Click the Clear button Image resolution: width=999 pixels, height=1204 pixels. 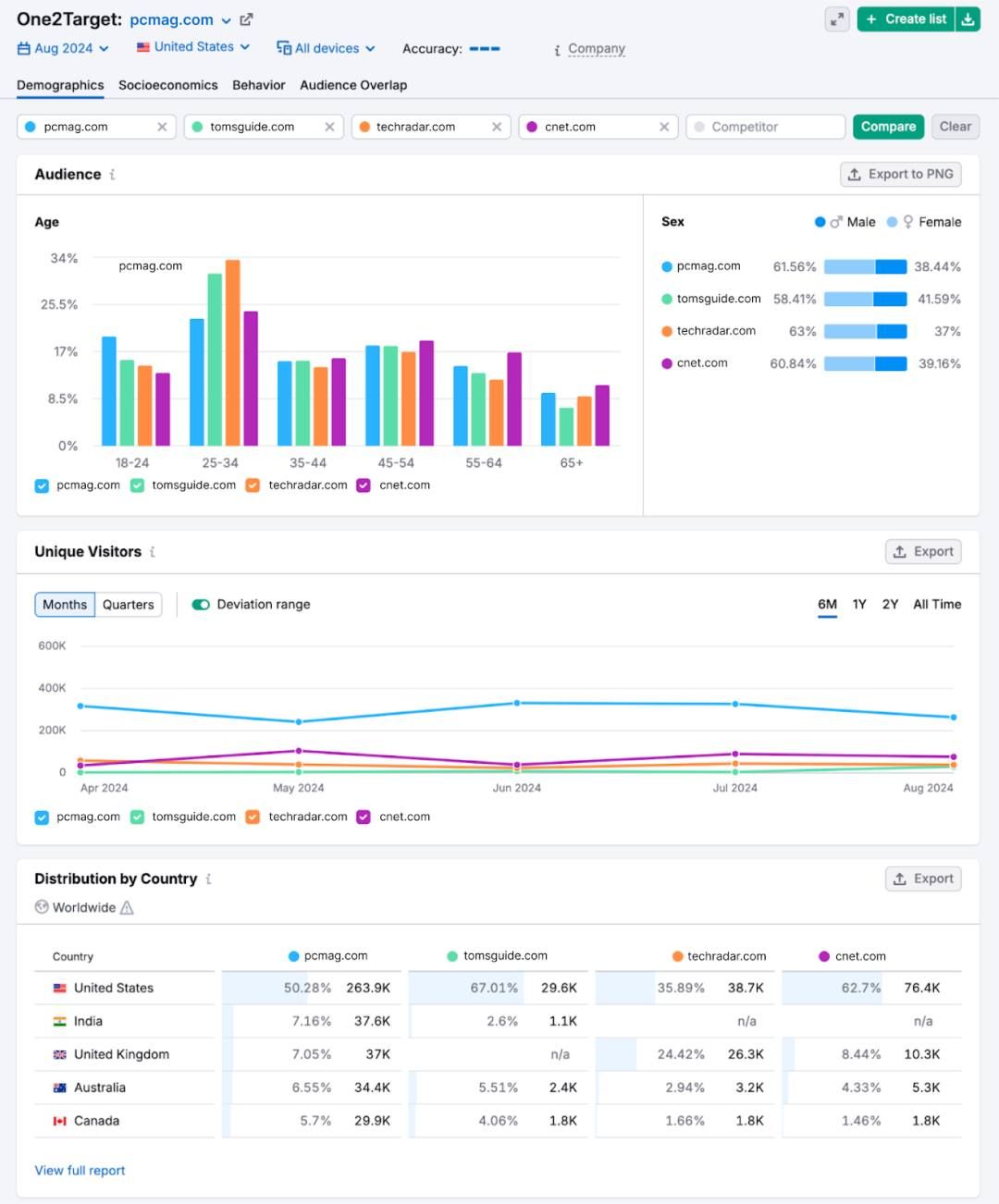click(956, 127)
